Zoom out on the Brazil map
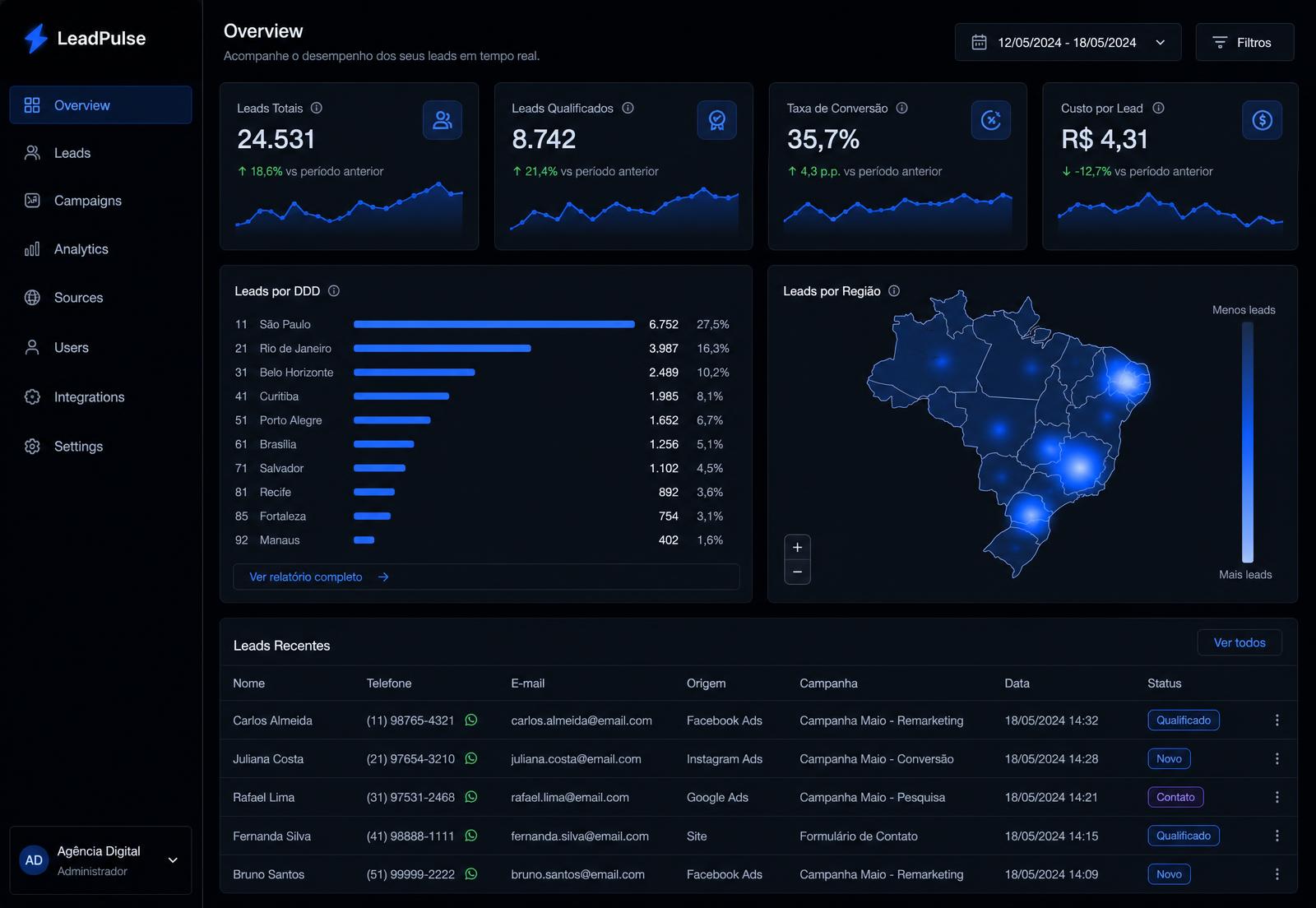 click(797, 572)
